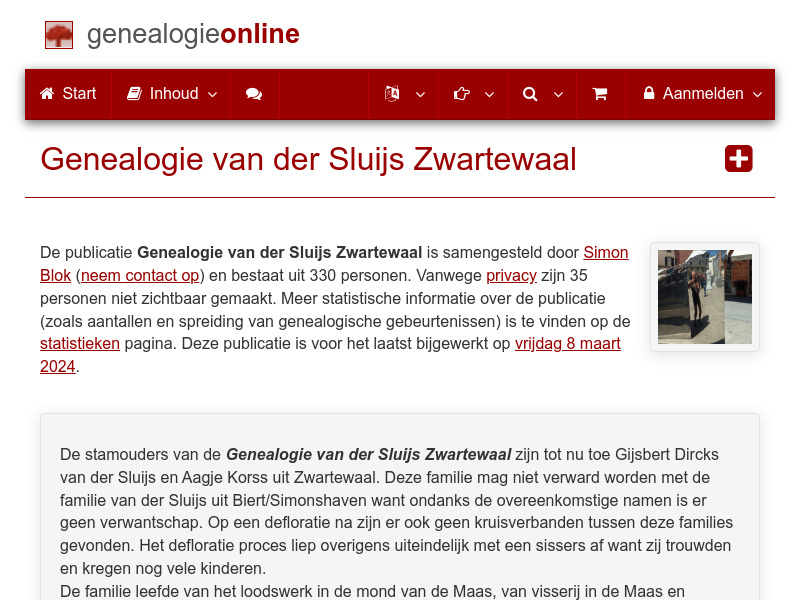Viewport: 800px width, 600px height.
Task: Select the pointing hand recommendation icon
Action: click(460, 93)
